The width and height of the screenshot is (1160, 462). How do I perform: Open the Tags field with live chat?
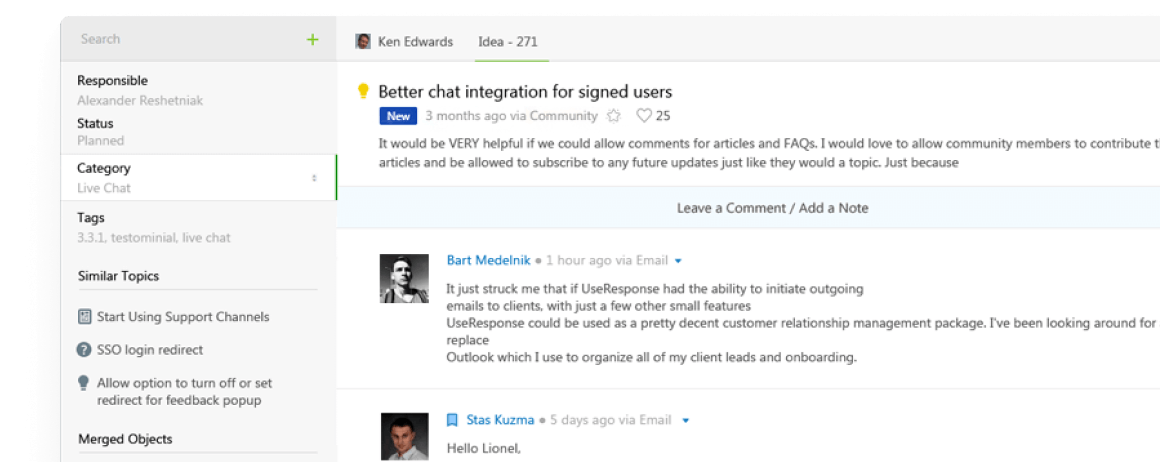pos(154,228)
